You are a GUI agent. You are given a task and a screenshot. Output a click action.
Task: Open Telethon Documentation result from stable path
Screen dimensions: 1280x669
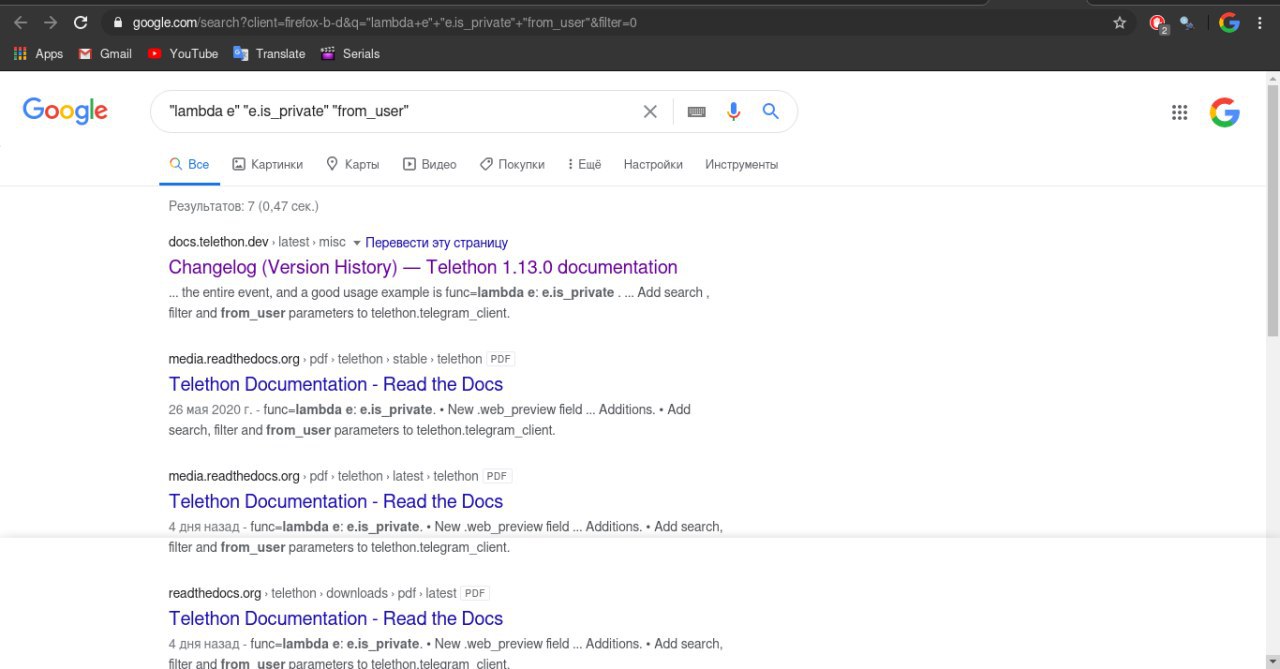pos(336,384)
